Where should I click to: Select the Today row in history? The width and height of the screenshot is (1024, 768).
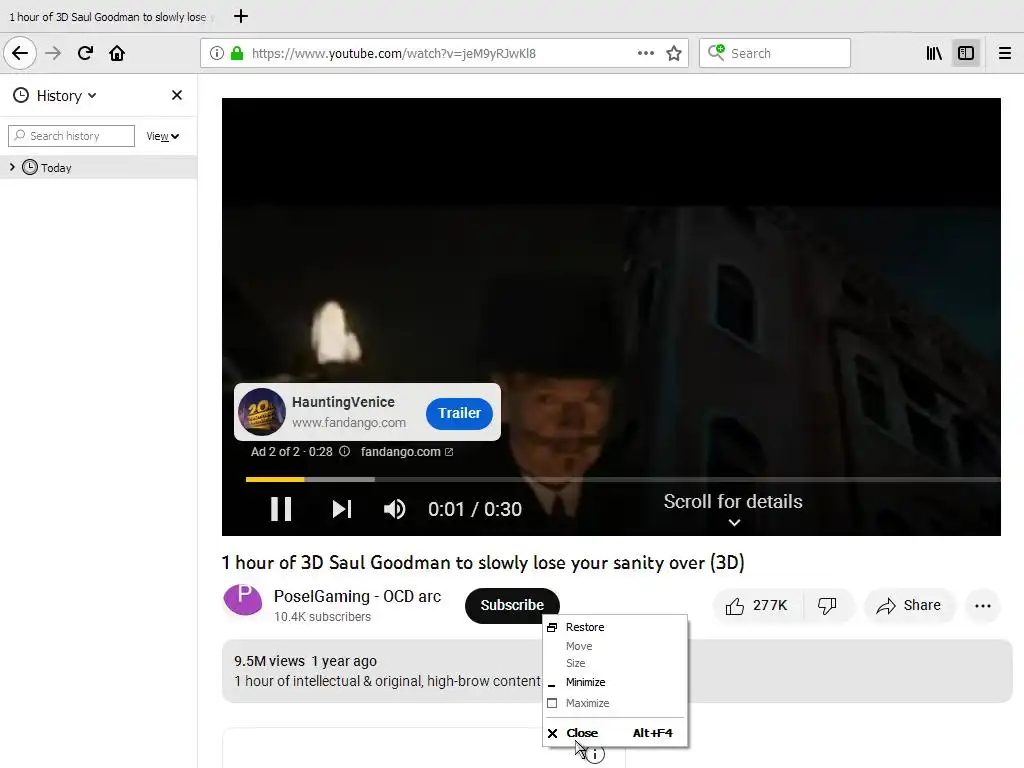click(x=99, y=167)
